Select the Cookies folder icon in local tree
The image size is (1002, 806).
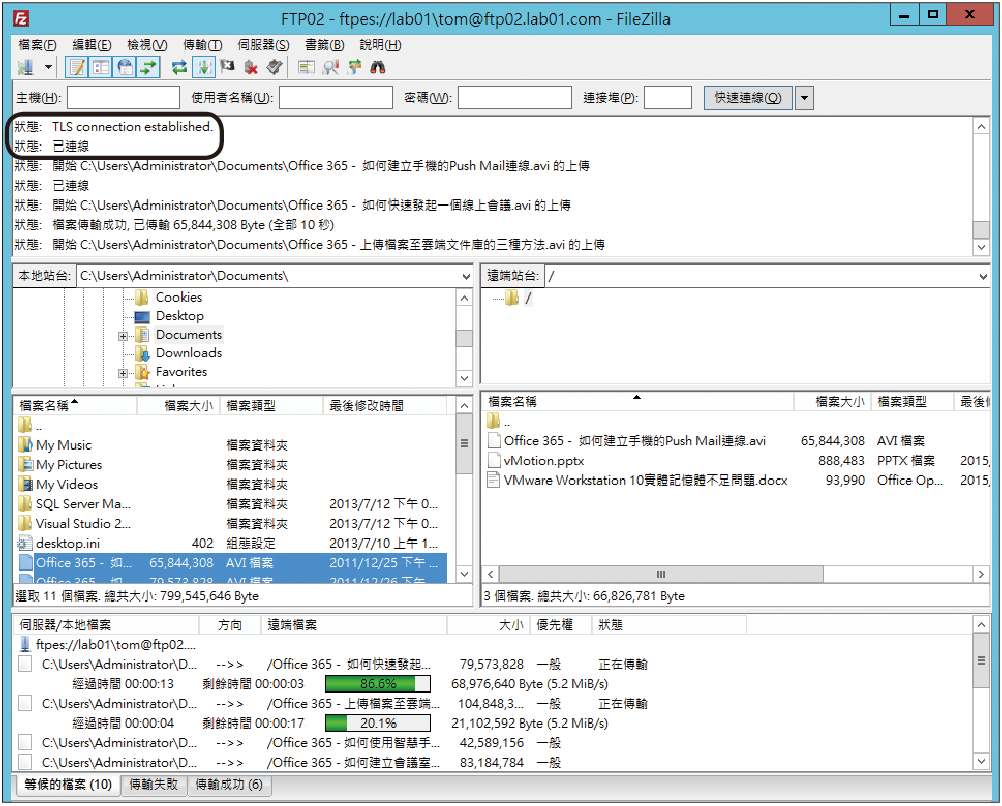(142, 297)
